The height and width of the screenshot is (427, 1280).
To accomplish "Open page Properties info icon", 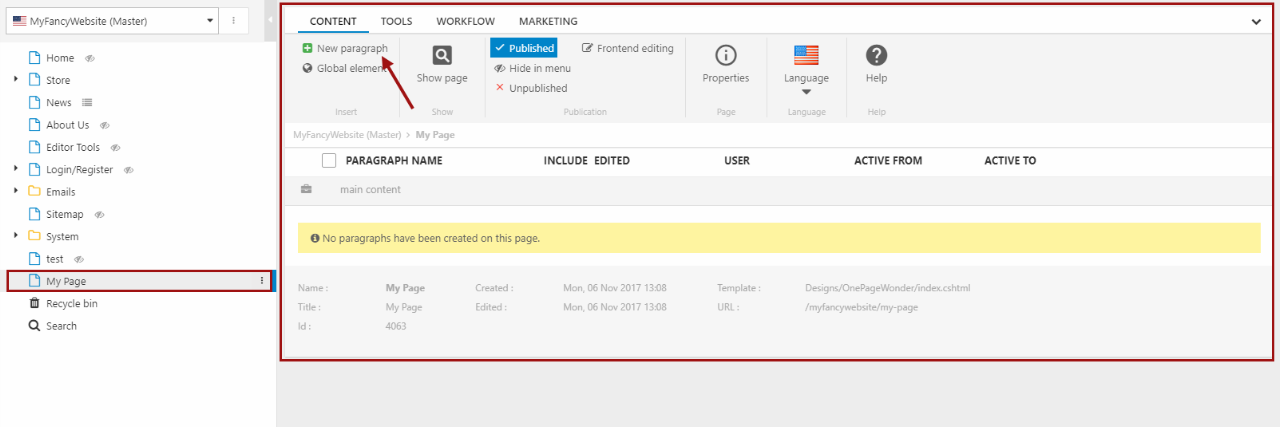I will point(725,56).
